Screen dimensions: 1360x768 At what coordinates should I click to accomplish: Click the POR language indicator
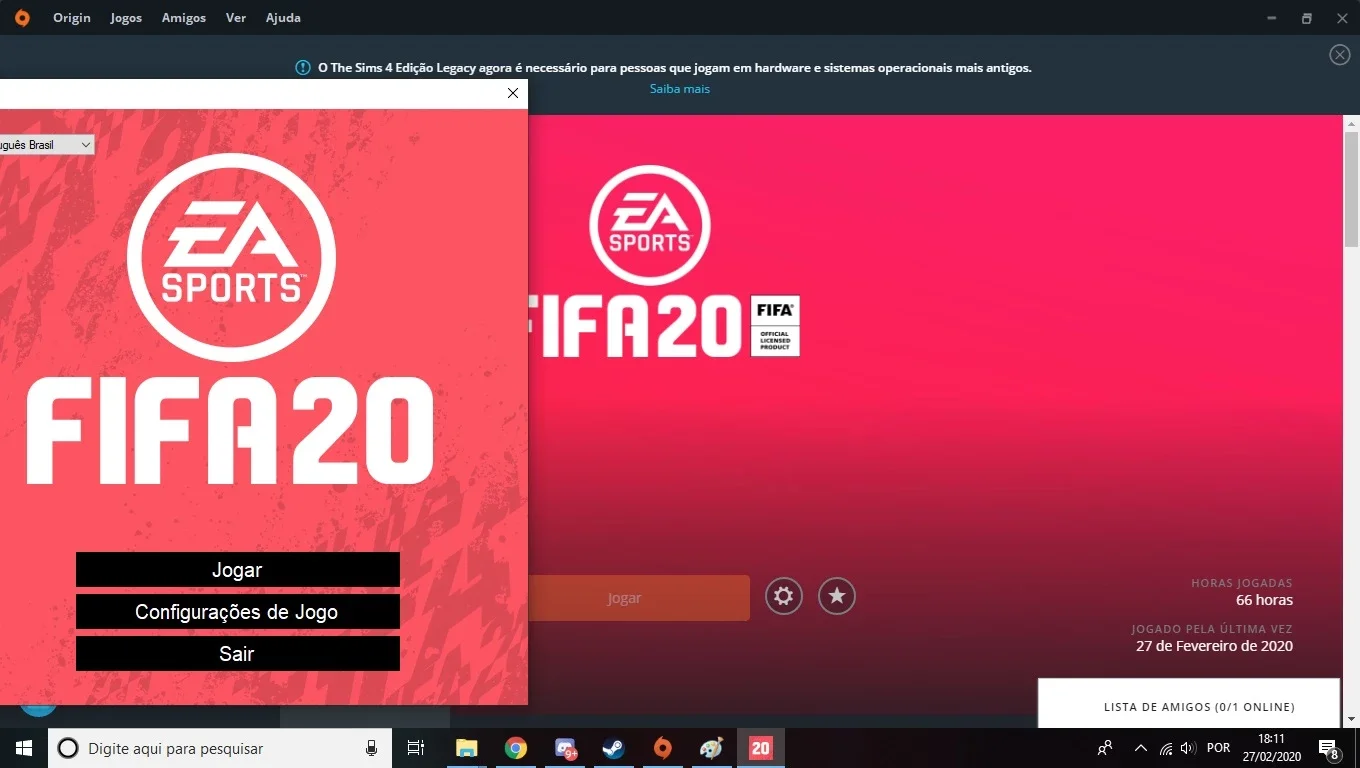pyautogui.click(x=1218, y=748)
